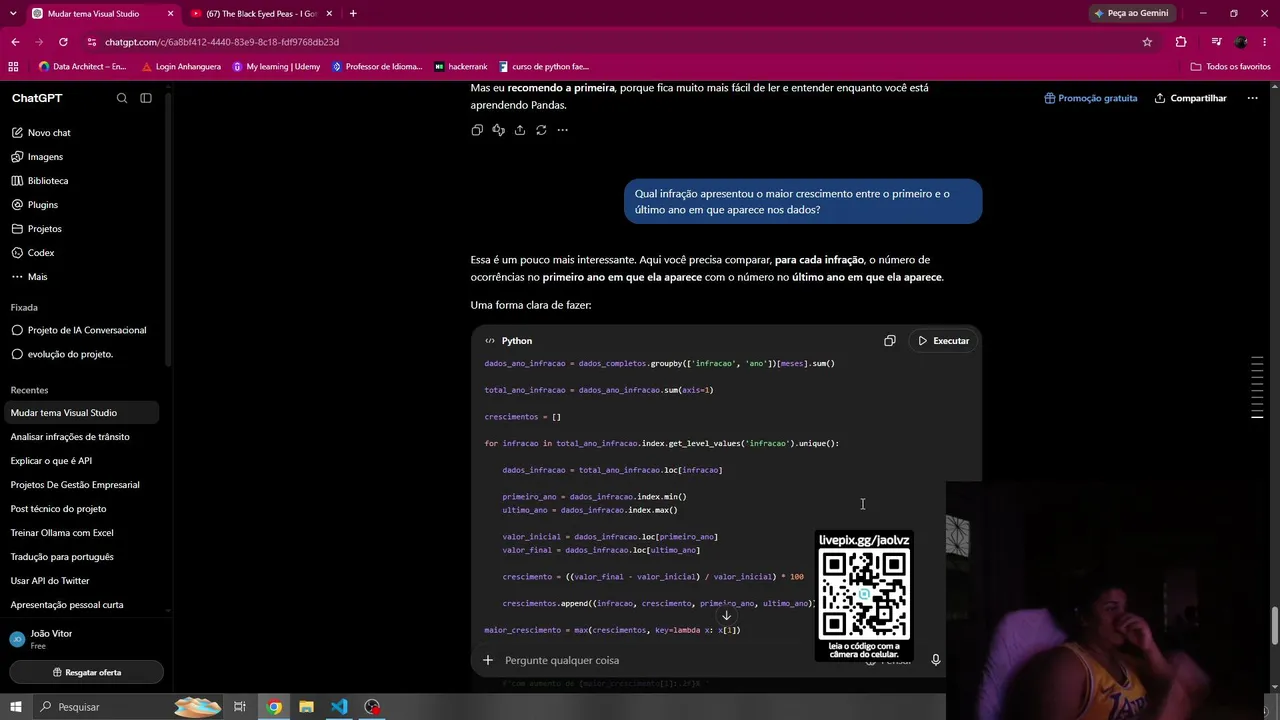Viewport: 1280px width, 720px height.
Task: Open the Data Architect bookmark
Action: coord(83,67)
